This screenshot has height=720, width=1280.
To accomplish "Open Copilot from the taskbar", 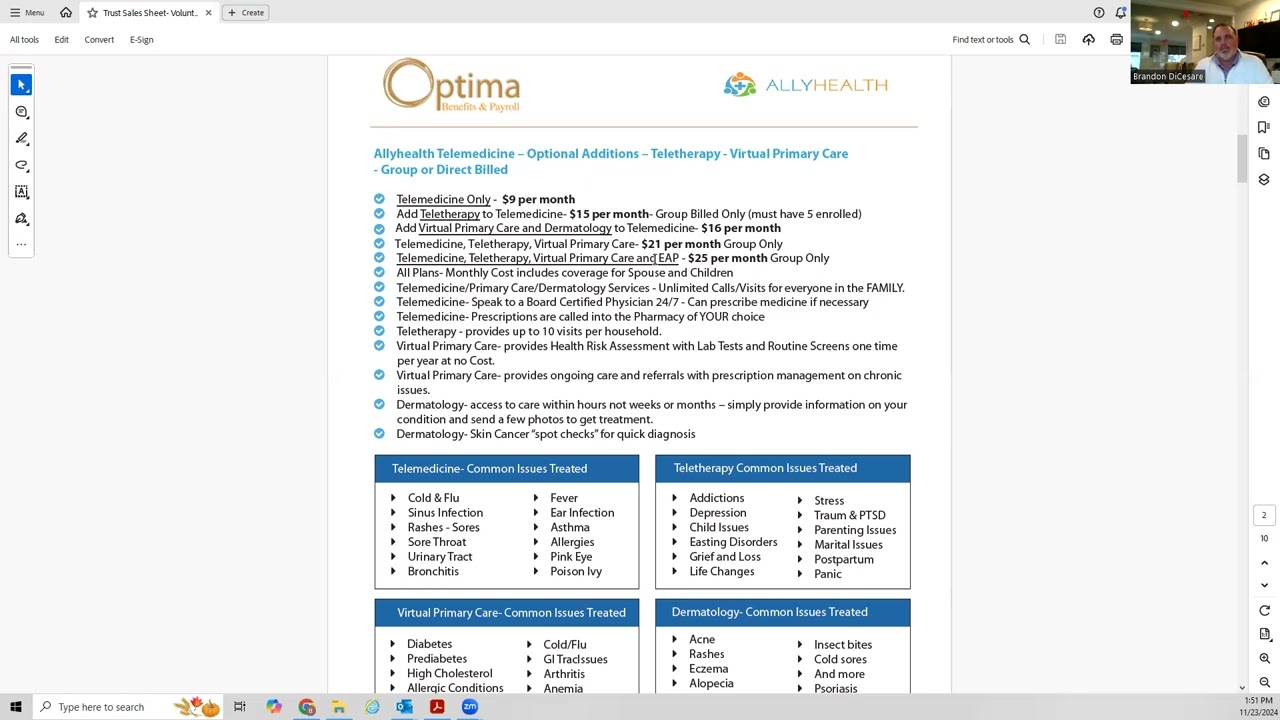I will 273,707.
